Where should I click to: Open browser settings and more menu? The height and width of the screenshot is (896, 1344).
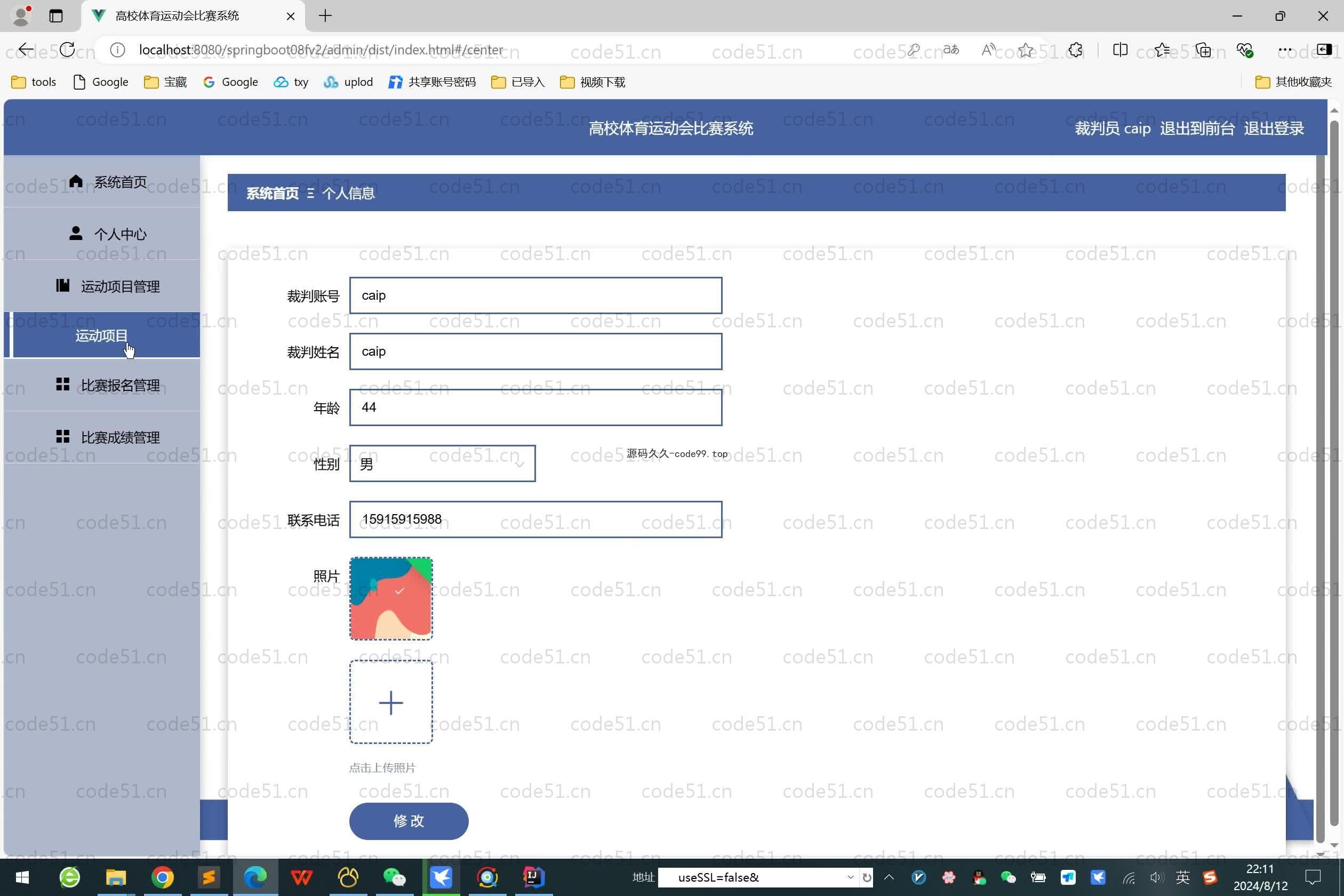point(1285,50)
